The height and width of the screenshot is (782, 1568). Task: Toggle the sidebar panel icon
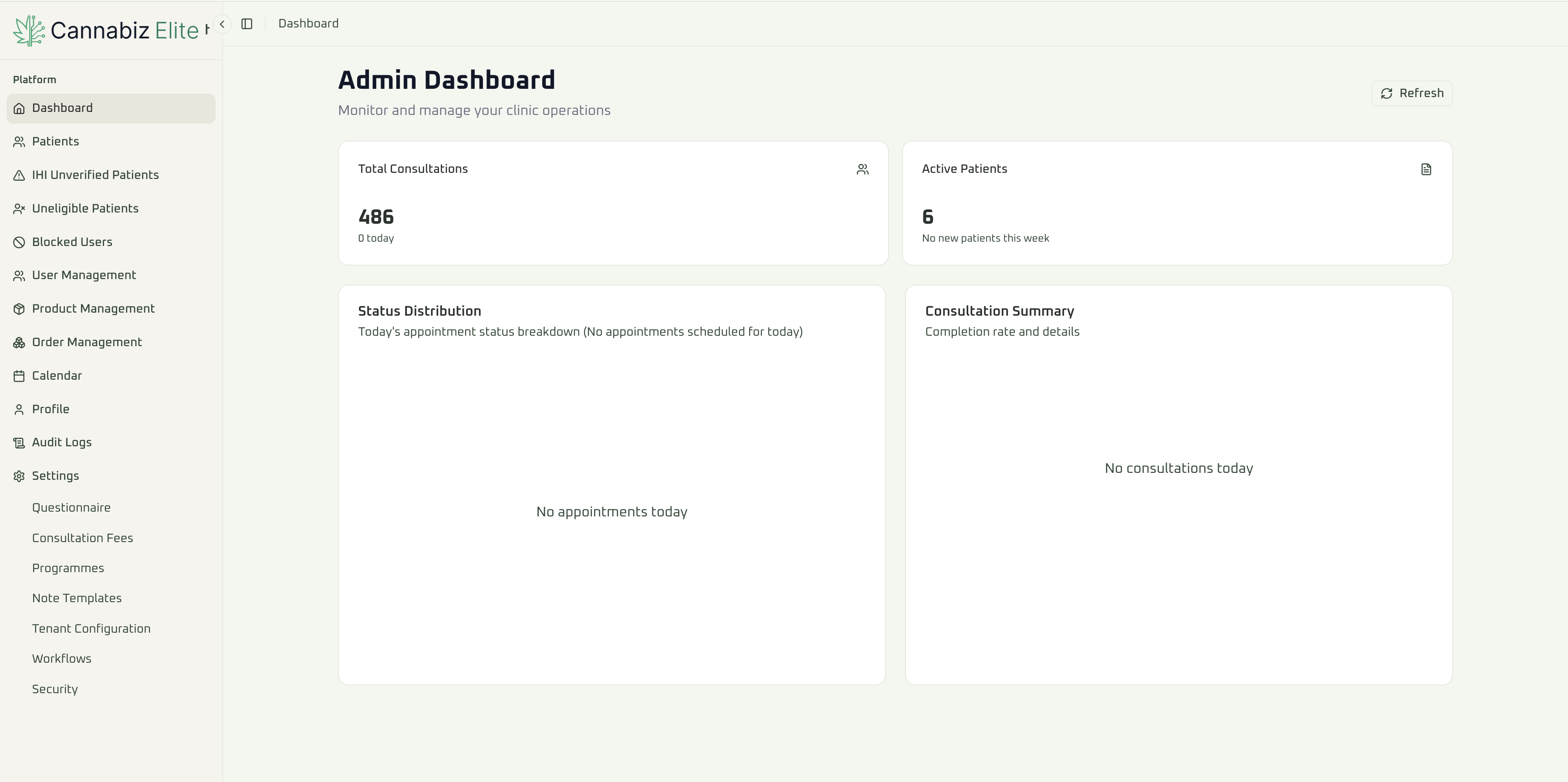[247, 24]
